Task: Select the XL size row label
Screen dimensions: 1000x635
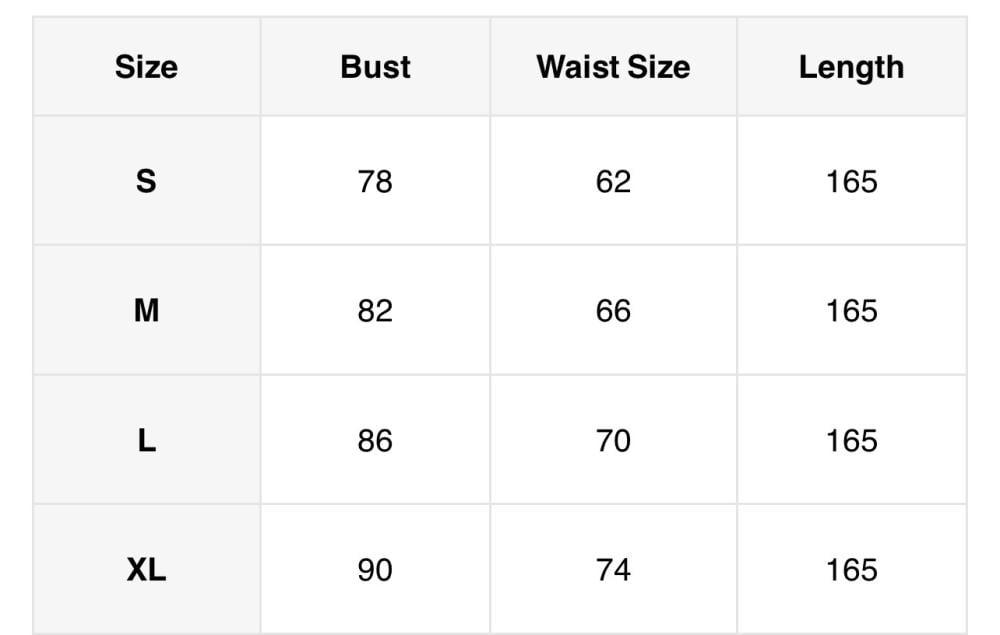Action: pyautogui.click(x=146, y=570)
